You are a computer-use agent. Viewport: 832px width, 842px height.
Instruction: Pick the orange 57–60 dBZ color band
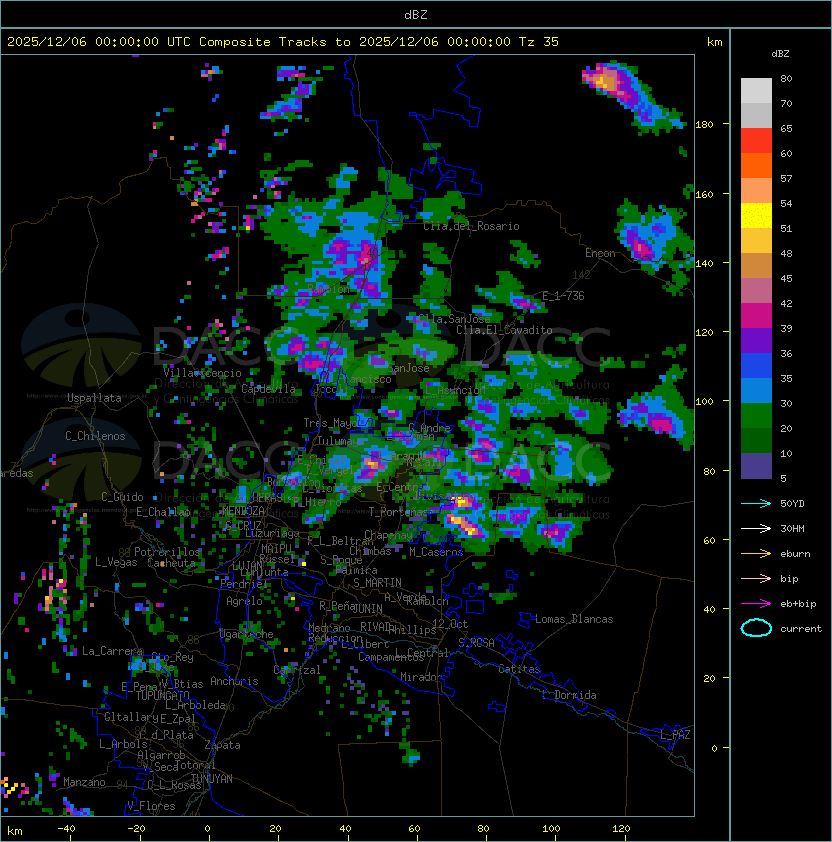[756, 166]
